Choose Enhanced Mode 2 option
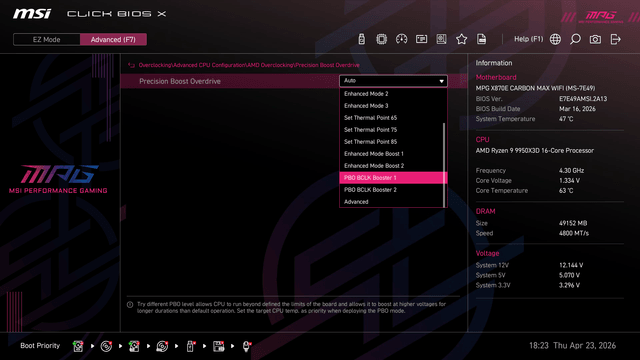The image size is (640, 360). point(391,94)
